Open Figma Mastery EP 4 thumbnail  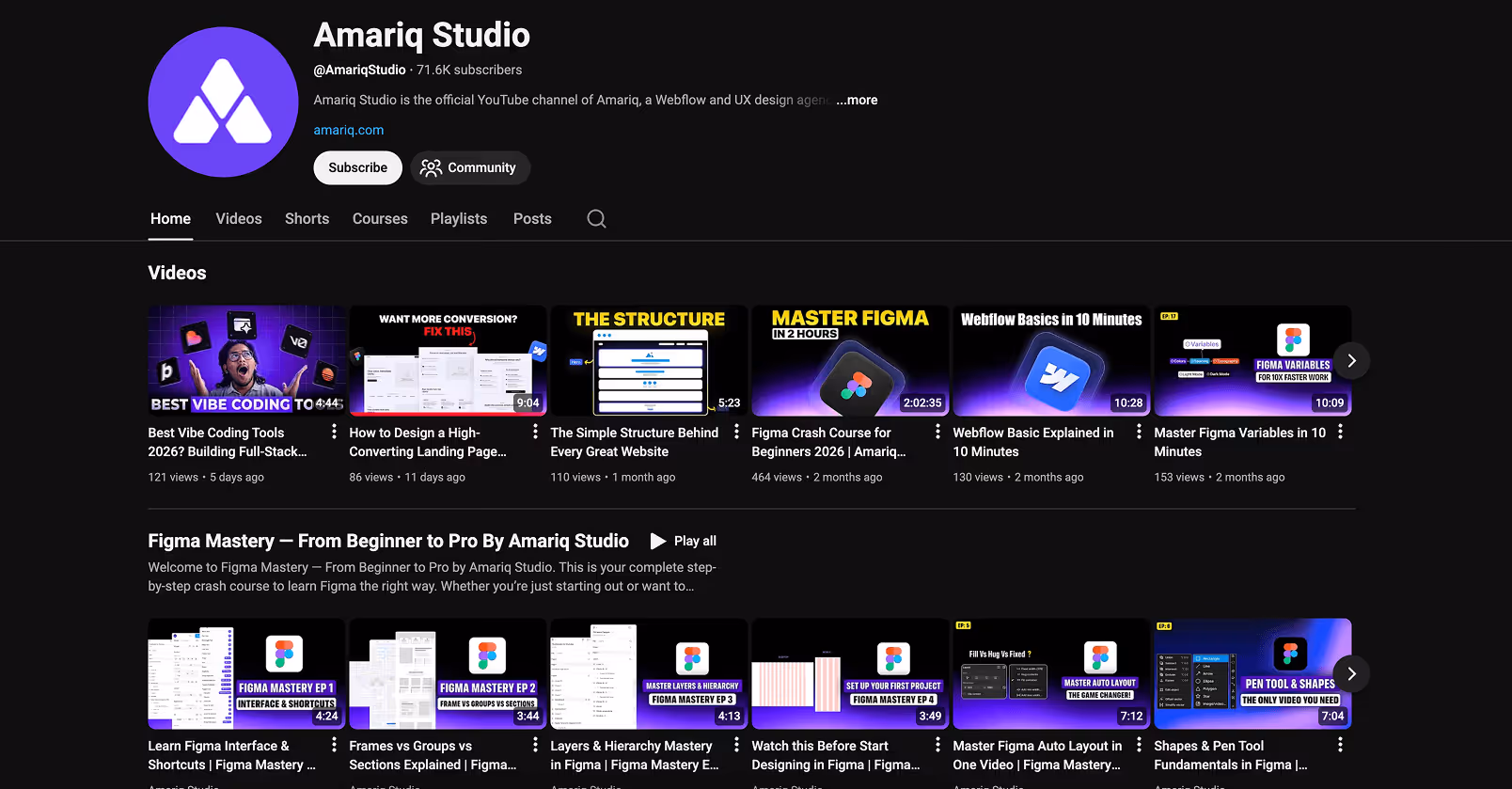(850, 673)
